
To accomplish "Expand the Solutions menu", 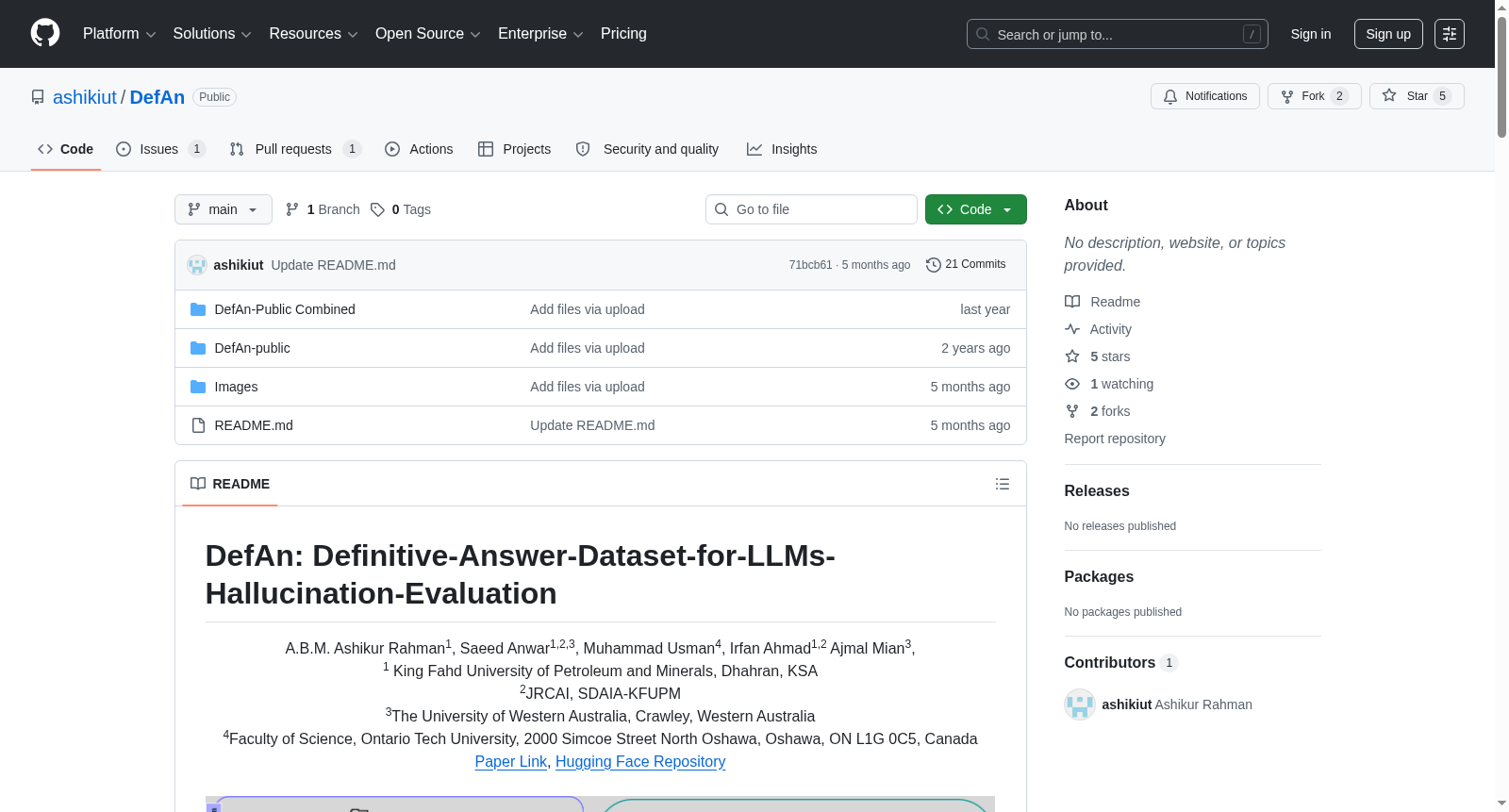I will (212, 34).
